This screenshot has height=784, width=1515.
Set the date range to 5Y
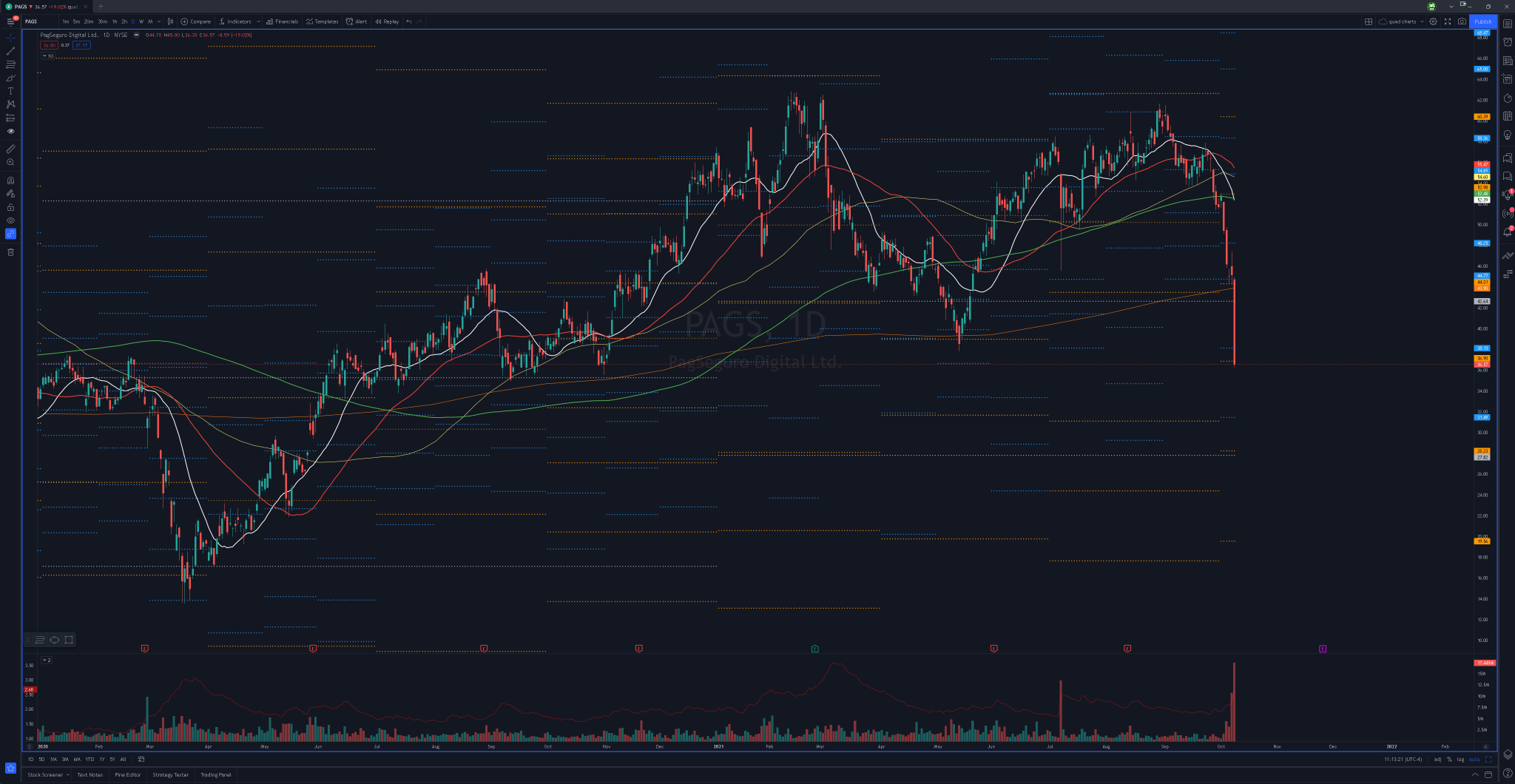click(112, 759)
